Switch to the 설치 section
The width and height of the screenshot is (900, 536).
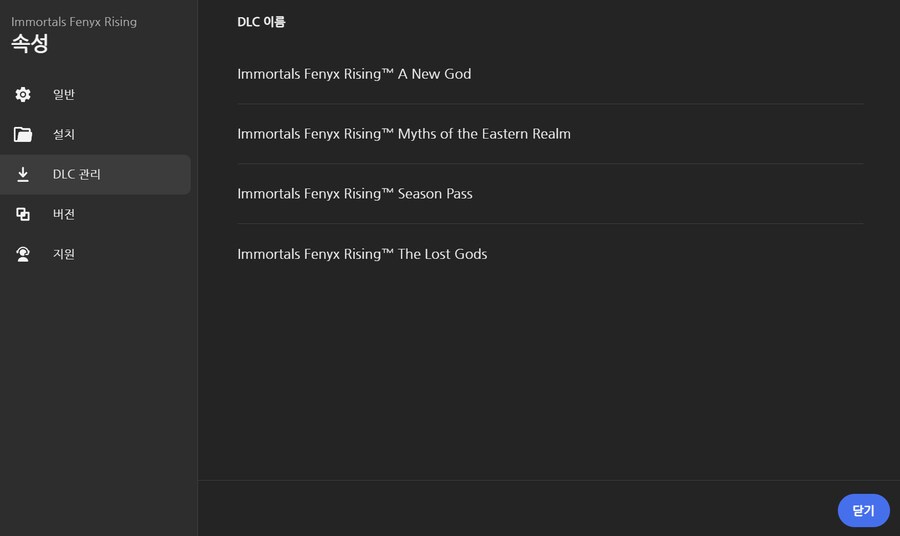click(x=64, y=134)
